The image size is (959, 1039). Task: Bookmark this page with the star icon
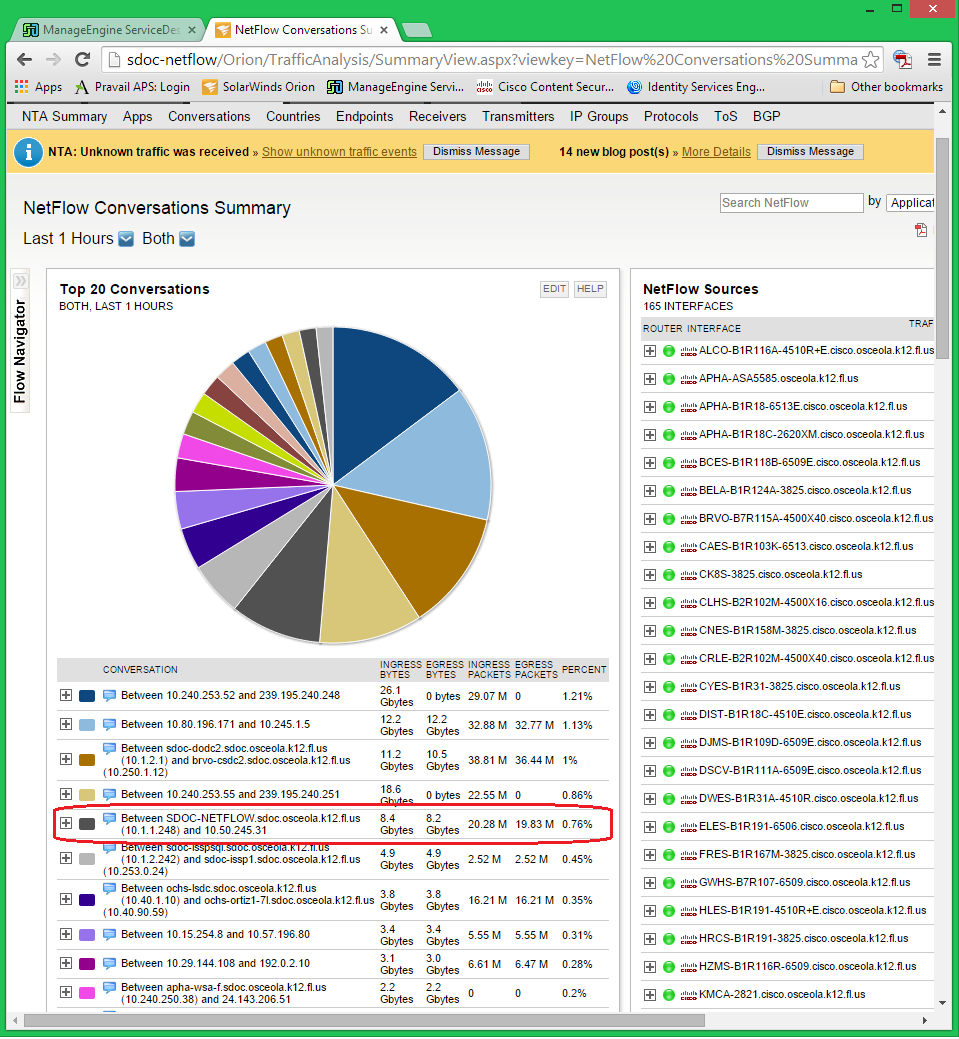point(870,60)
